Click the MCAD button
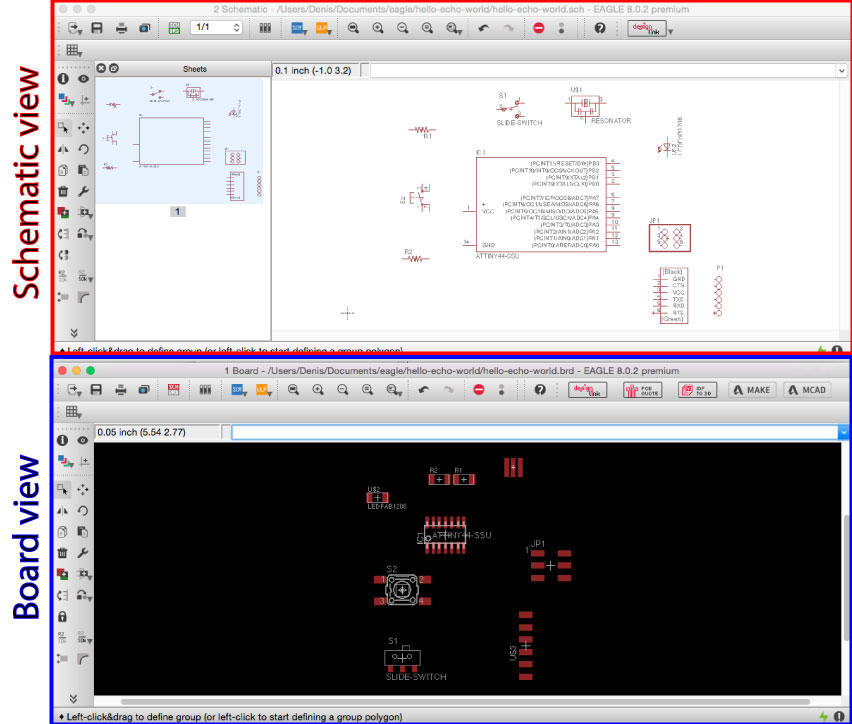The width and height of the screenshot is (852, 724). (x=807, y=390)
